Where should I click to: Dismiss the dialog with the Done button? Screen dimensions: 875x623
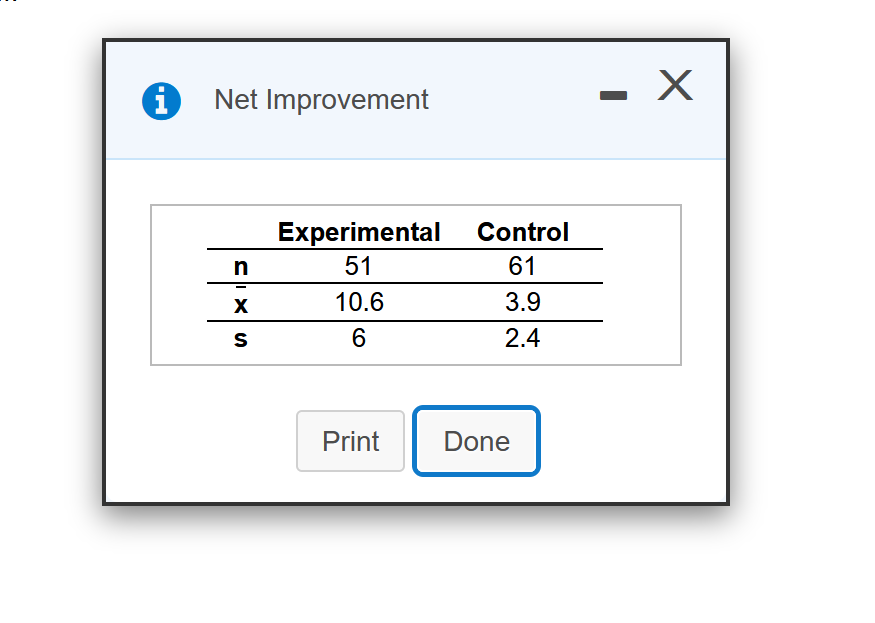(x=477, y=441)
